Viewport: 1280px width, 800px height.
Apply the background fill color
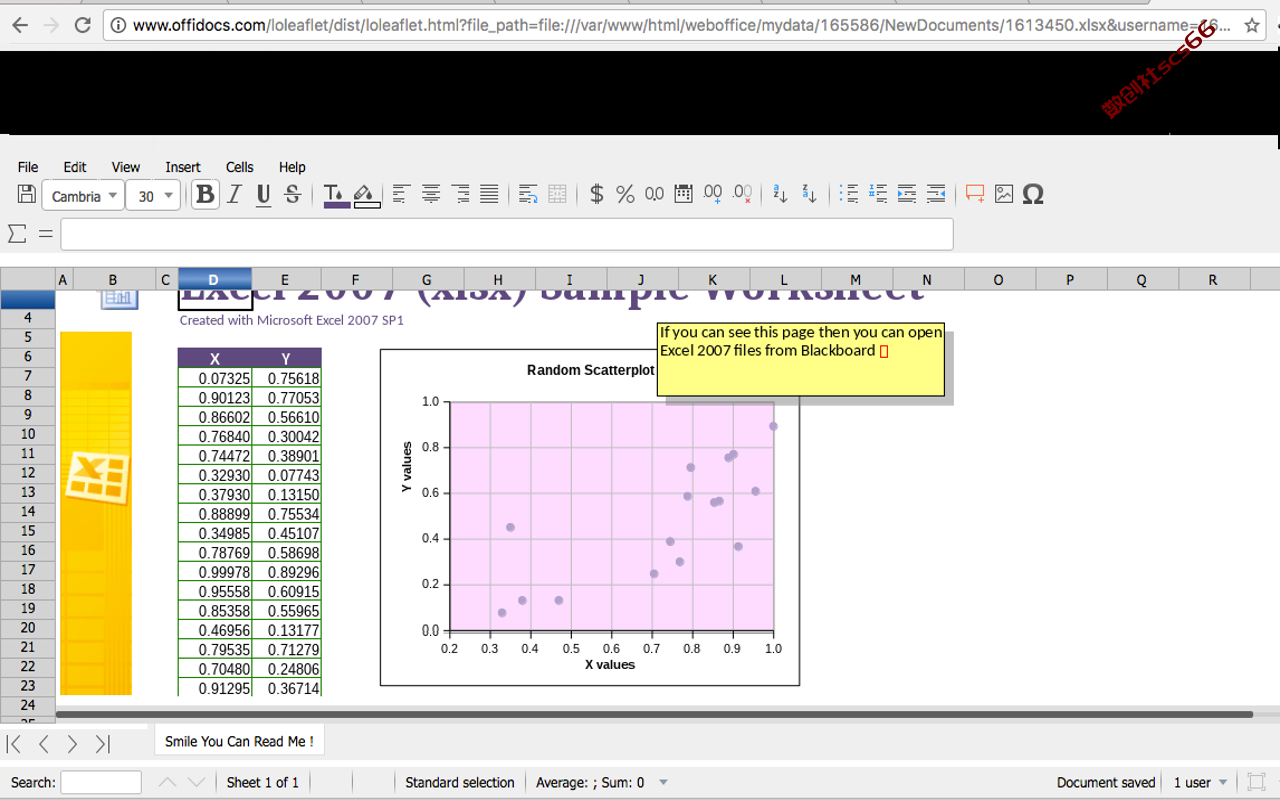(x=366, y=194)
